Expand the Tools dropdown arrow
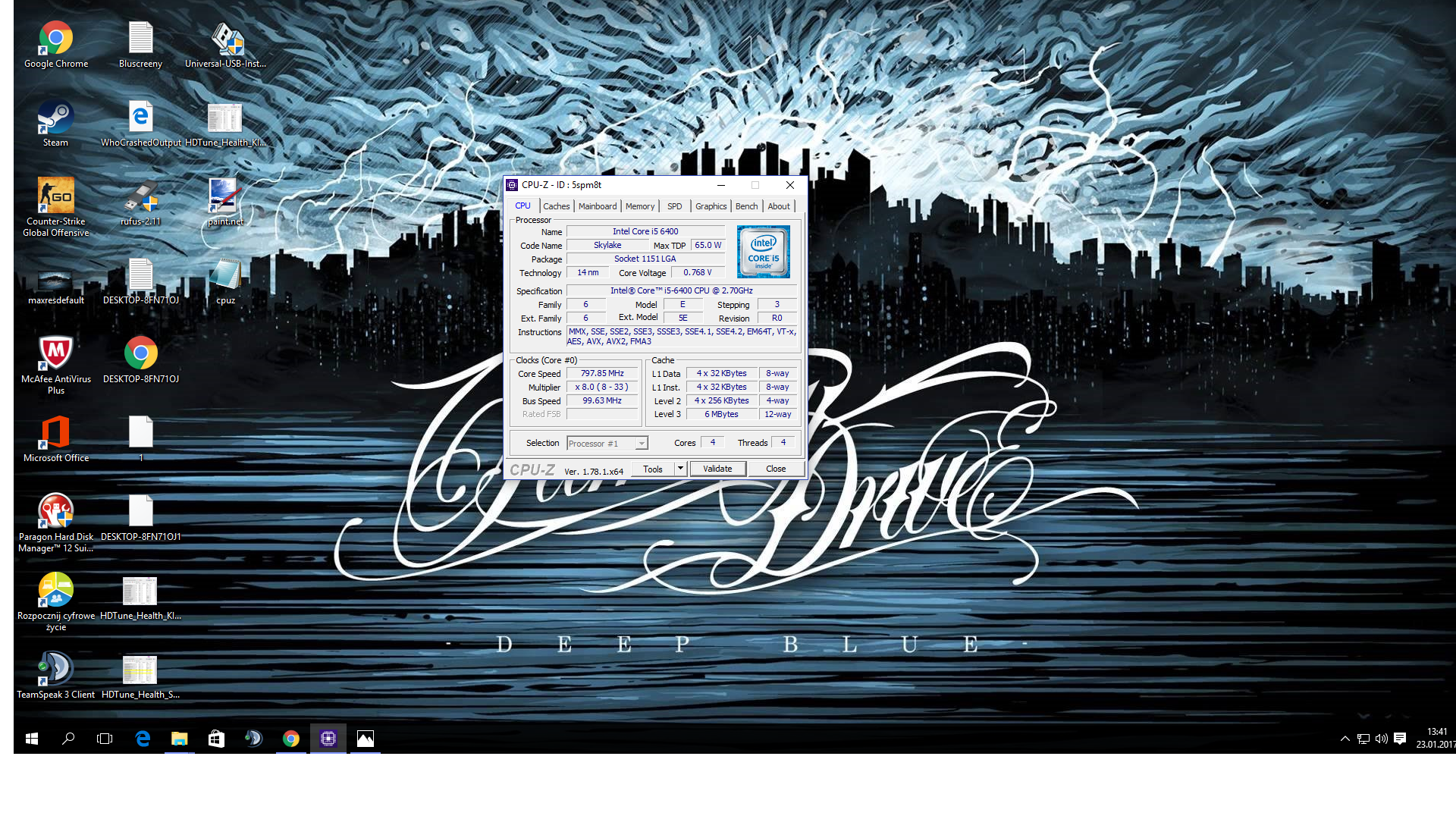Image resolution: width=1456 pixels, height=819 pixels. pyautogui.click(x=681, y=469)
